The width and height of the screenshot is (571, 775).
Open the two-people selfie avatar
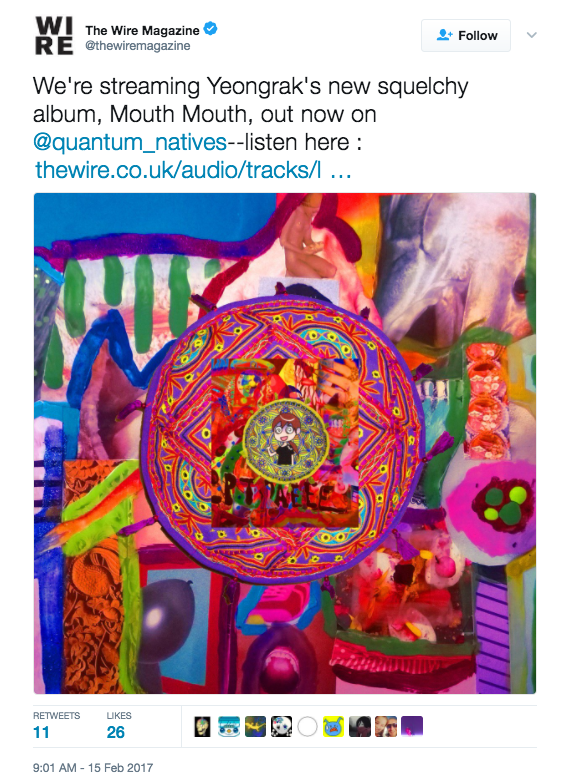[x=386, y=727]
